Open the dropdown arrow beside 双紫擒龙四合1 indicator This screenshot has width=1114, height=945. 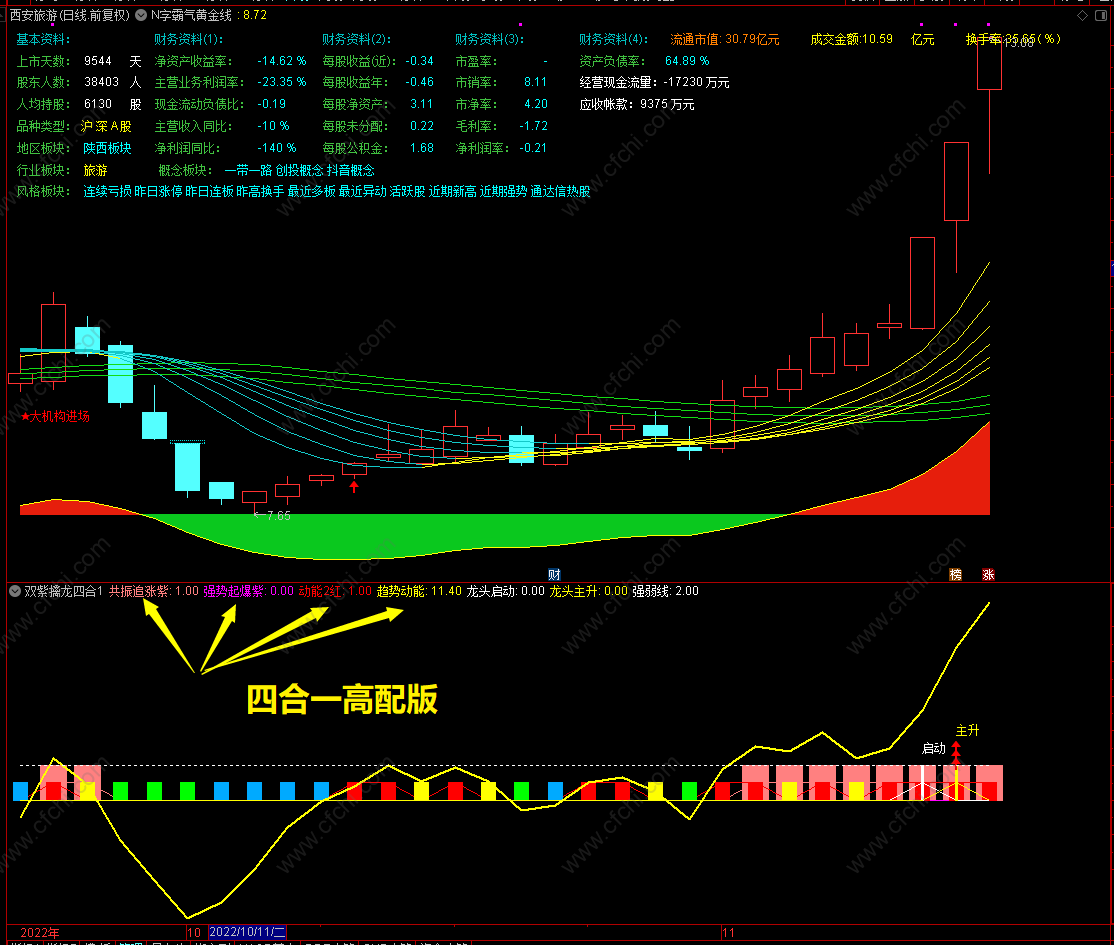pyautogui.click(x=15, y=591)
